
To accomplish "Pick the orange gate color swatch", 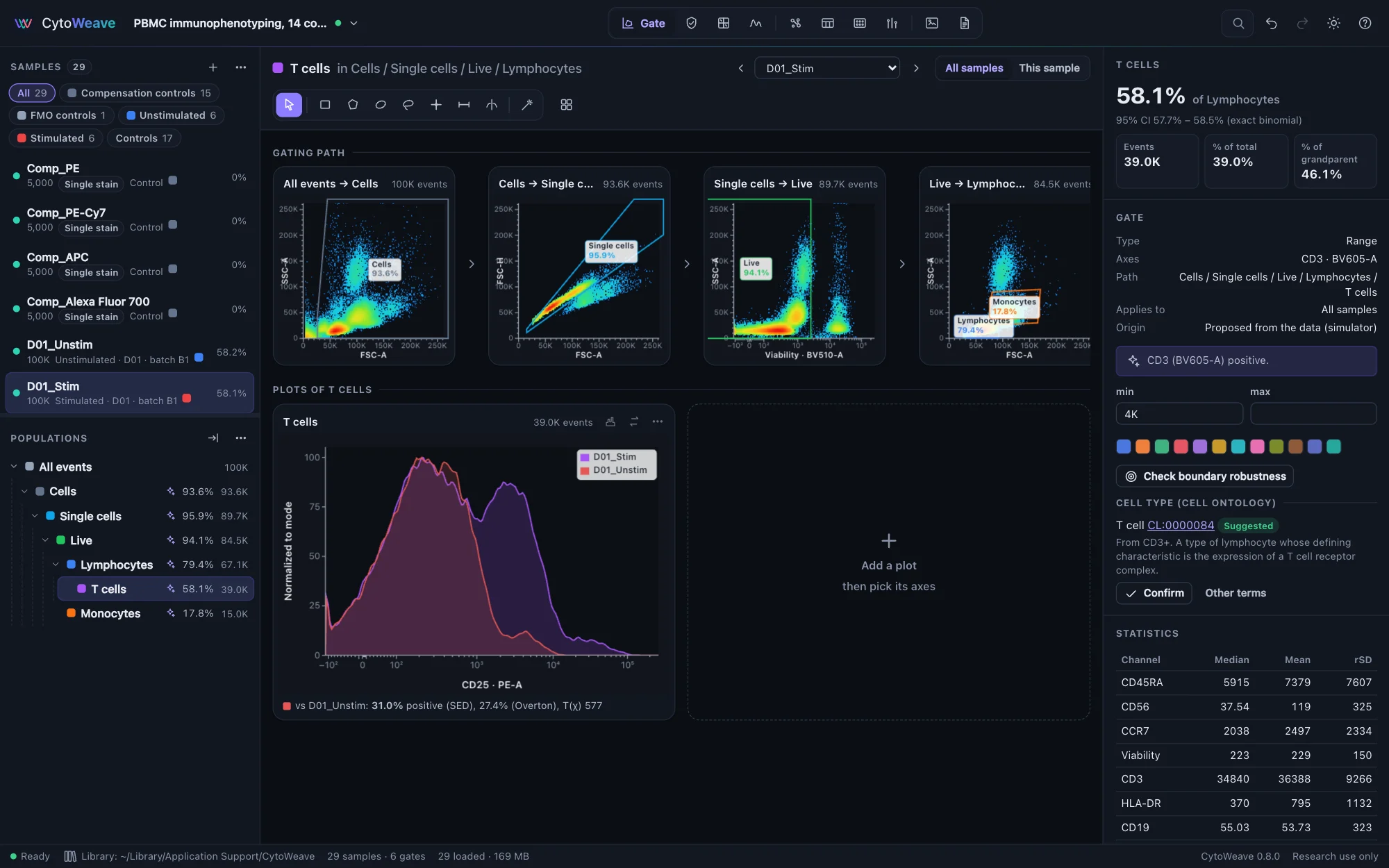I will point(1142,446).
